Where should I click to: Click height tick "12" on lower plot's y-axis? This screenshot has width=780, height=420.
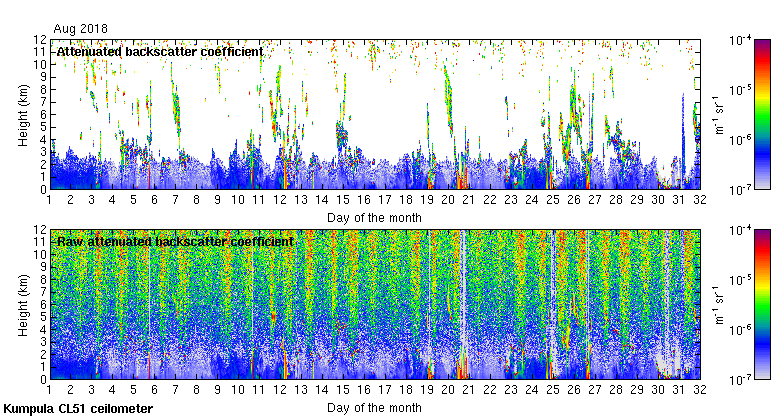pyautogui.click(x=40, y=230)
